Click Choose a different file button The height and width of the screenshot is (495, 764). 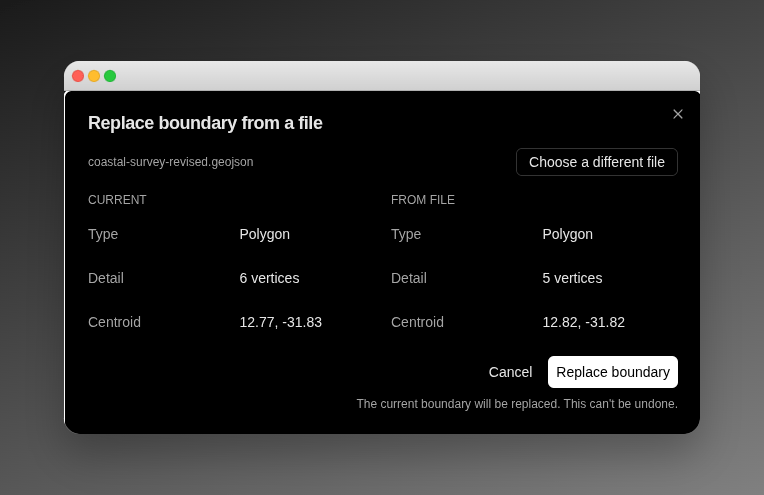[x=597, y=162]
